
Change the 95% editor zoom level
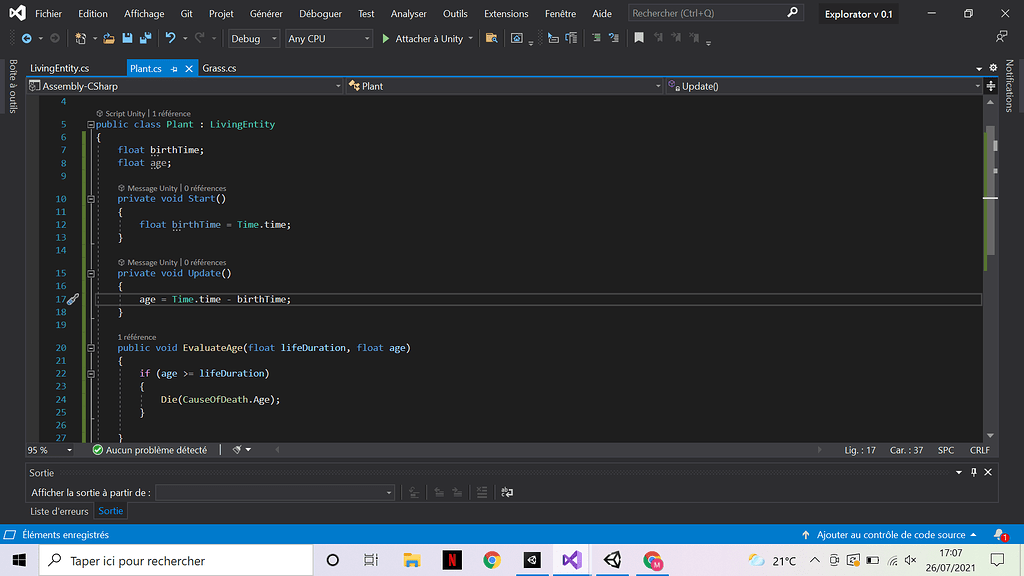(47, 449)
